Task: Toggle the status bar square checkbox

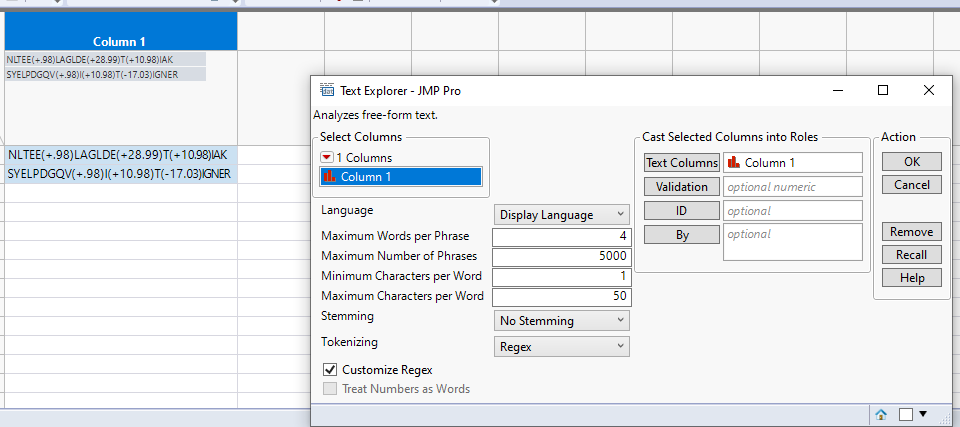Action: (906, 414)
